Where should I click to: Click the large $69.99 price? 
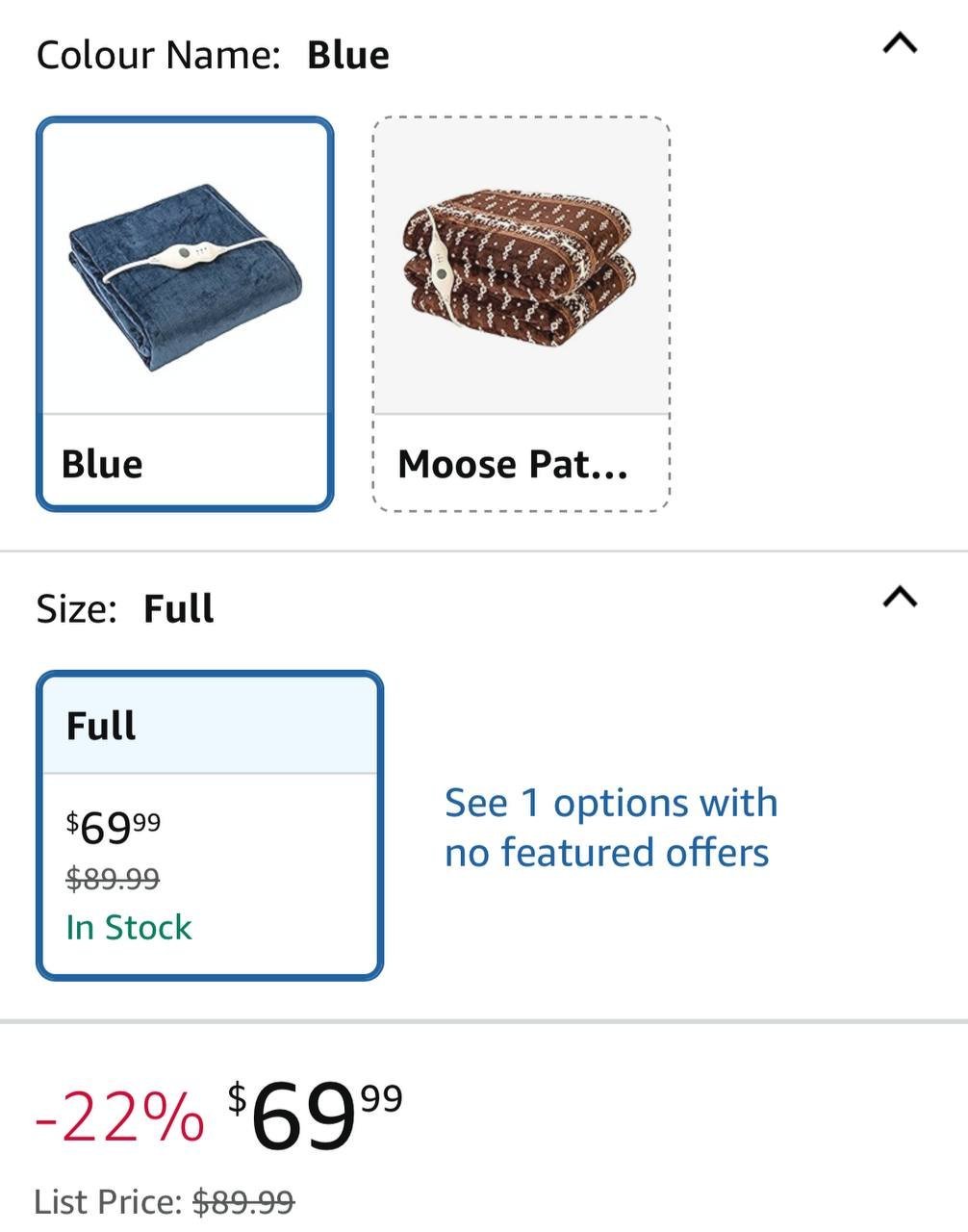coord(316,1115)
